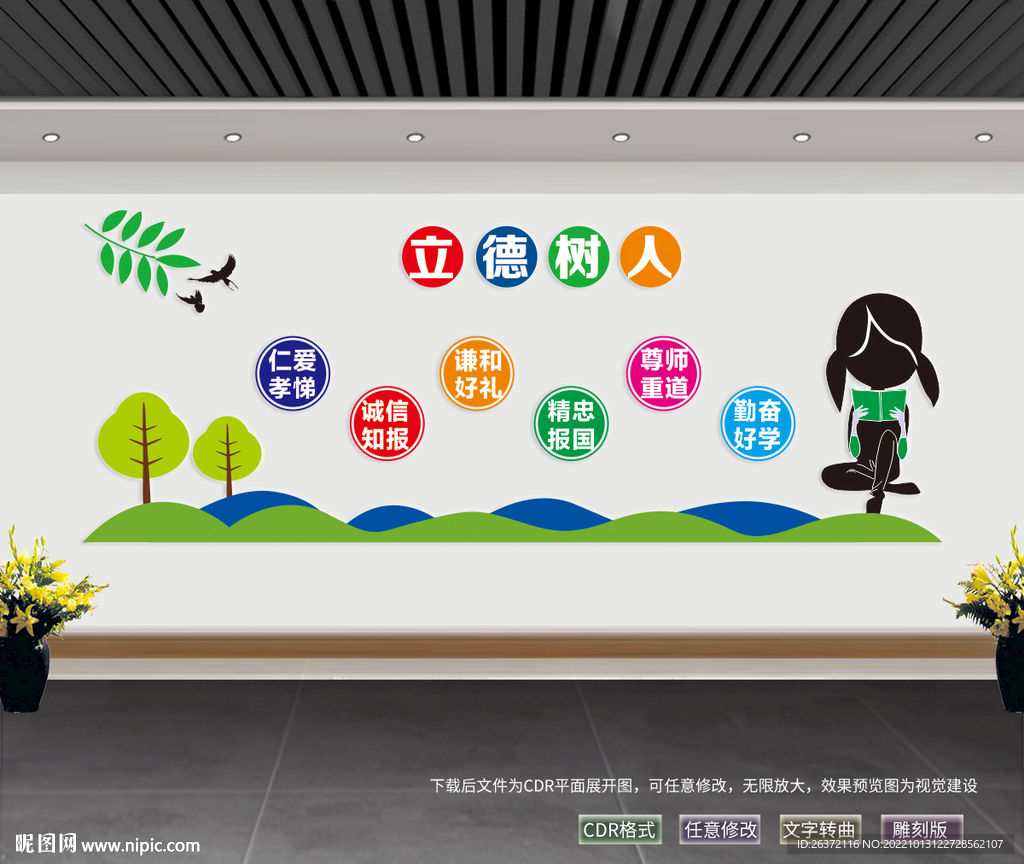
Task: Select the 仁爱孝悌 navy badge
Action: point(293,374)
